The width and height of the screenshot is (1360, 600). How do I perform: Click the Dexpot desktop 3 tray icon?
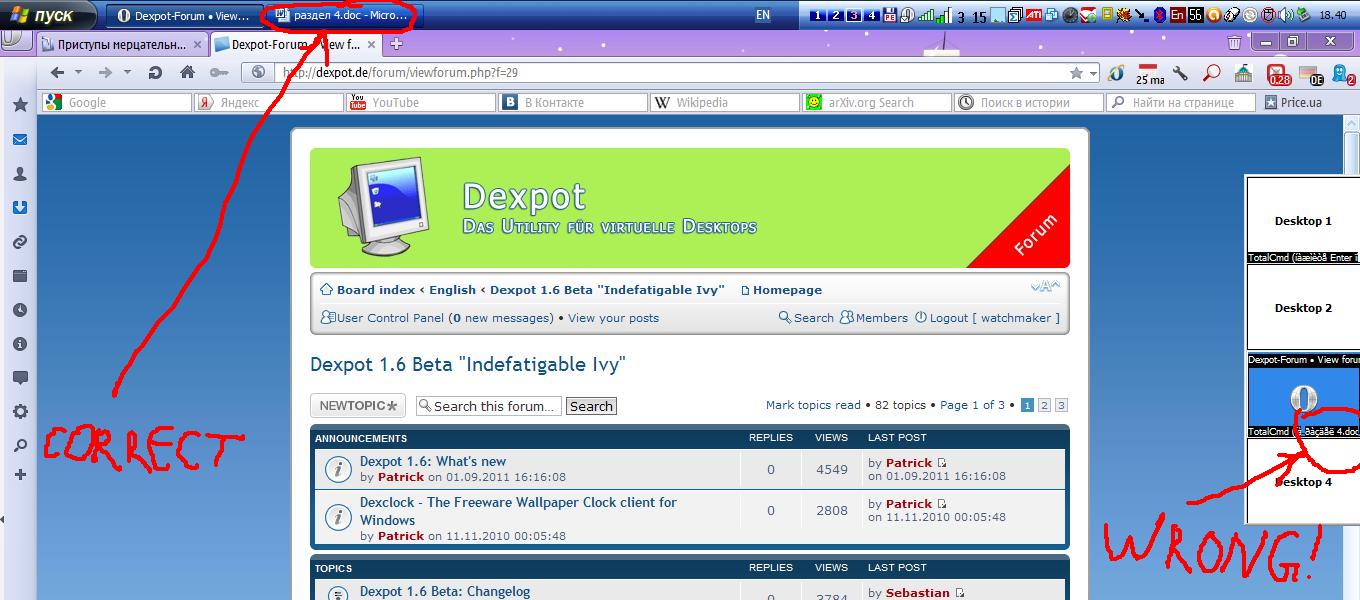point(854,15)
